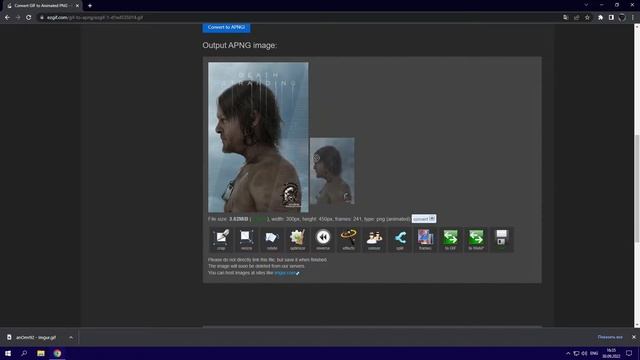Image resolution: width=640 pixels, height=360 pixels.
Task: Choose the rotate tool icon
Action: pos(272,240)
